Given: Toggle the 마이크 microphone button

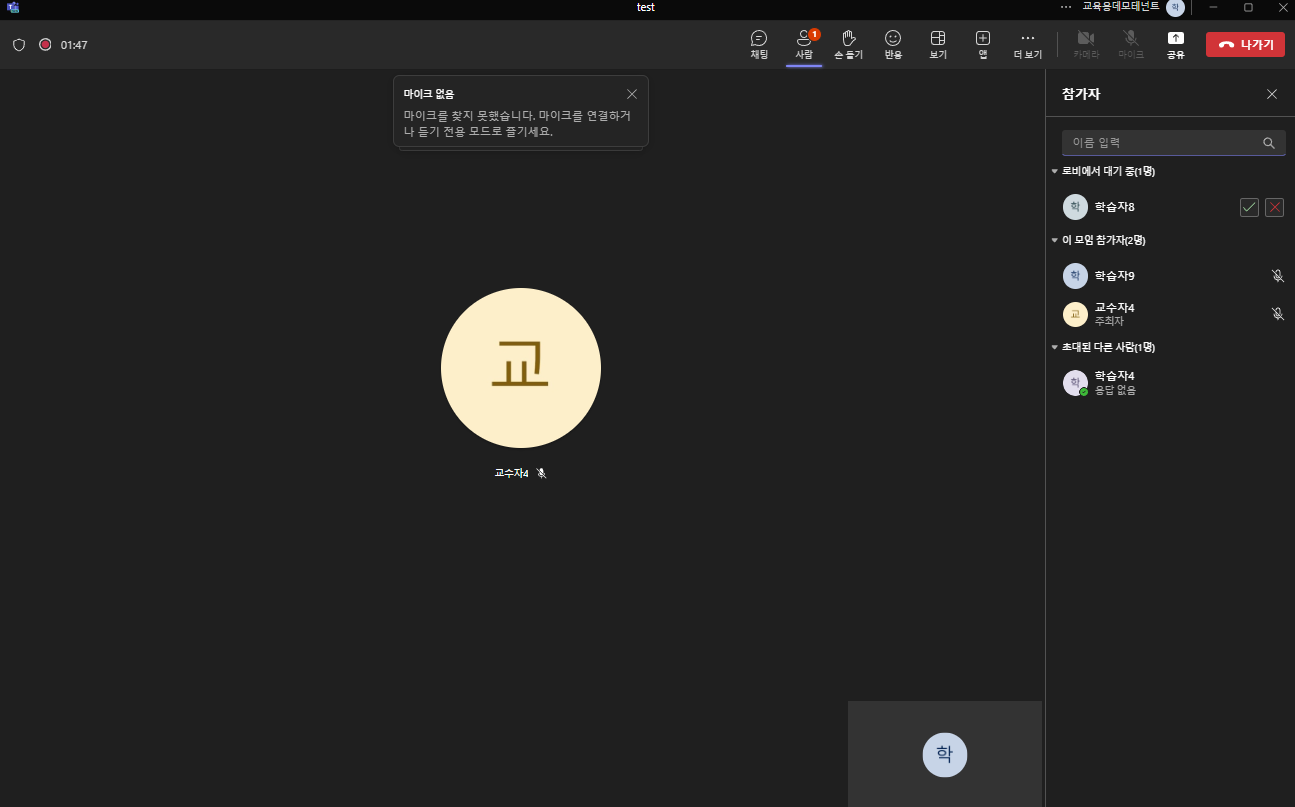Looking at the screenshot, I should pyautogui.click(x=1131, y=44).
